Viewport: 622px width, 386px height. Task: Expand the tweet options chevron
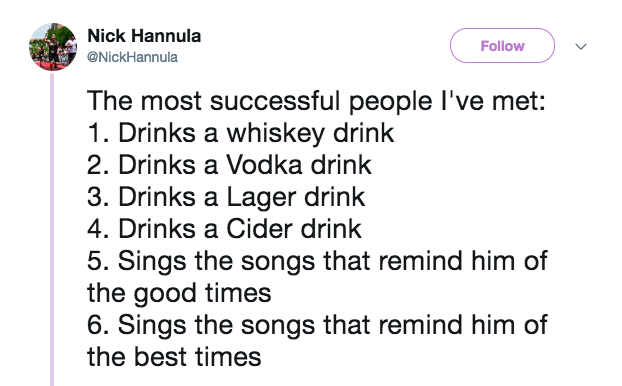(581, 47)
